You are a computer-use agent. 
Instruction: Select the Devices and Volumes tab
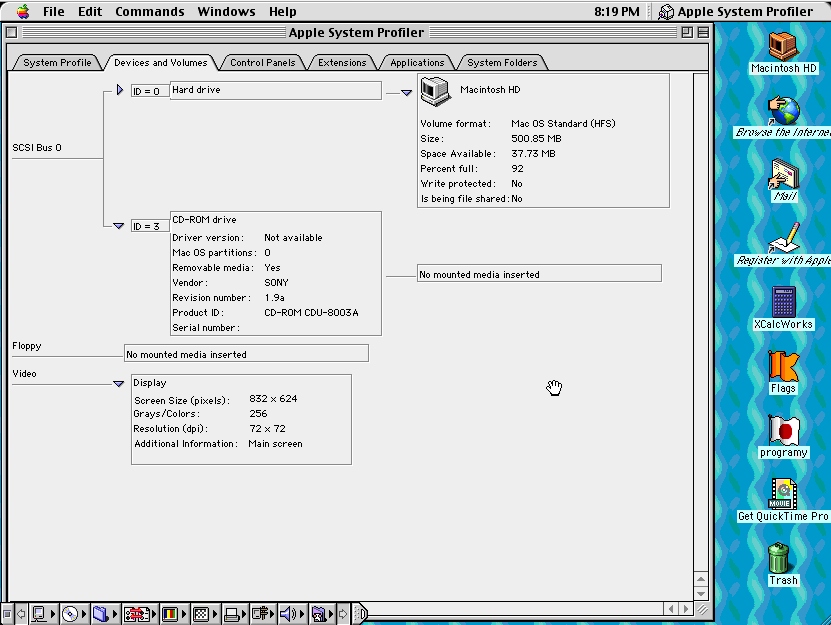click(161, 63)
